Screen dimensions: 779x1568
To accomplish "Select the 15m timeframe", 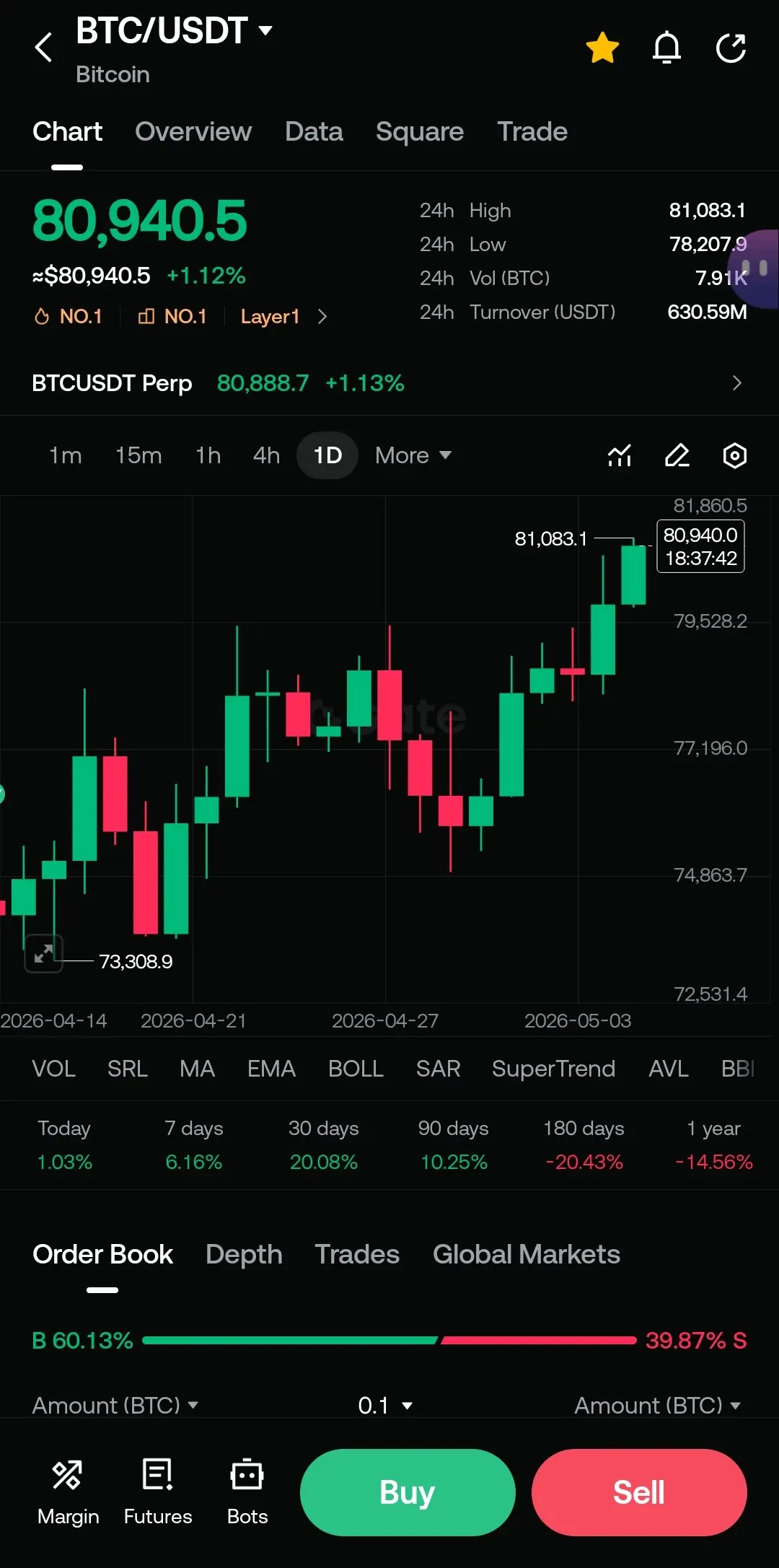I will [x=138, y=455].
